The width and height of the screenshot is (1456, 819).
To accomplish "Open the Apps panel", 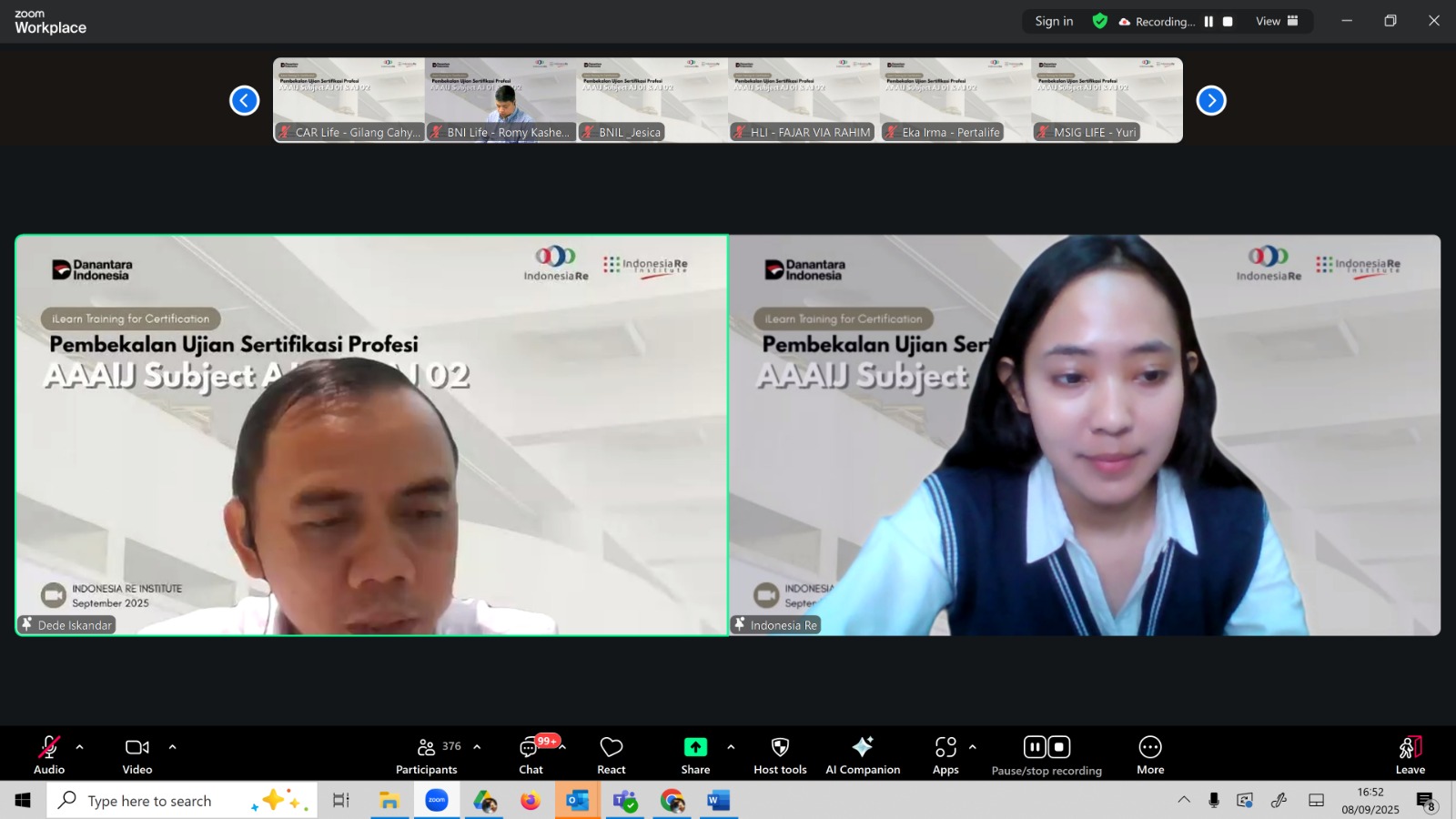I will (x=945, y=755).
